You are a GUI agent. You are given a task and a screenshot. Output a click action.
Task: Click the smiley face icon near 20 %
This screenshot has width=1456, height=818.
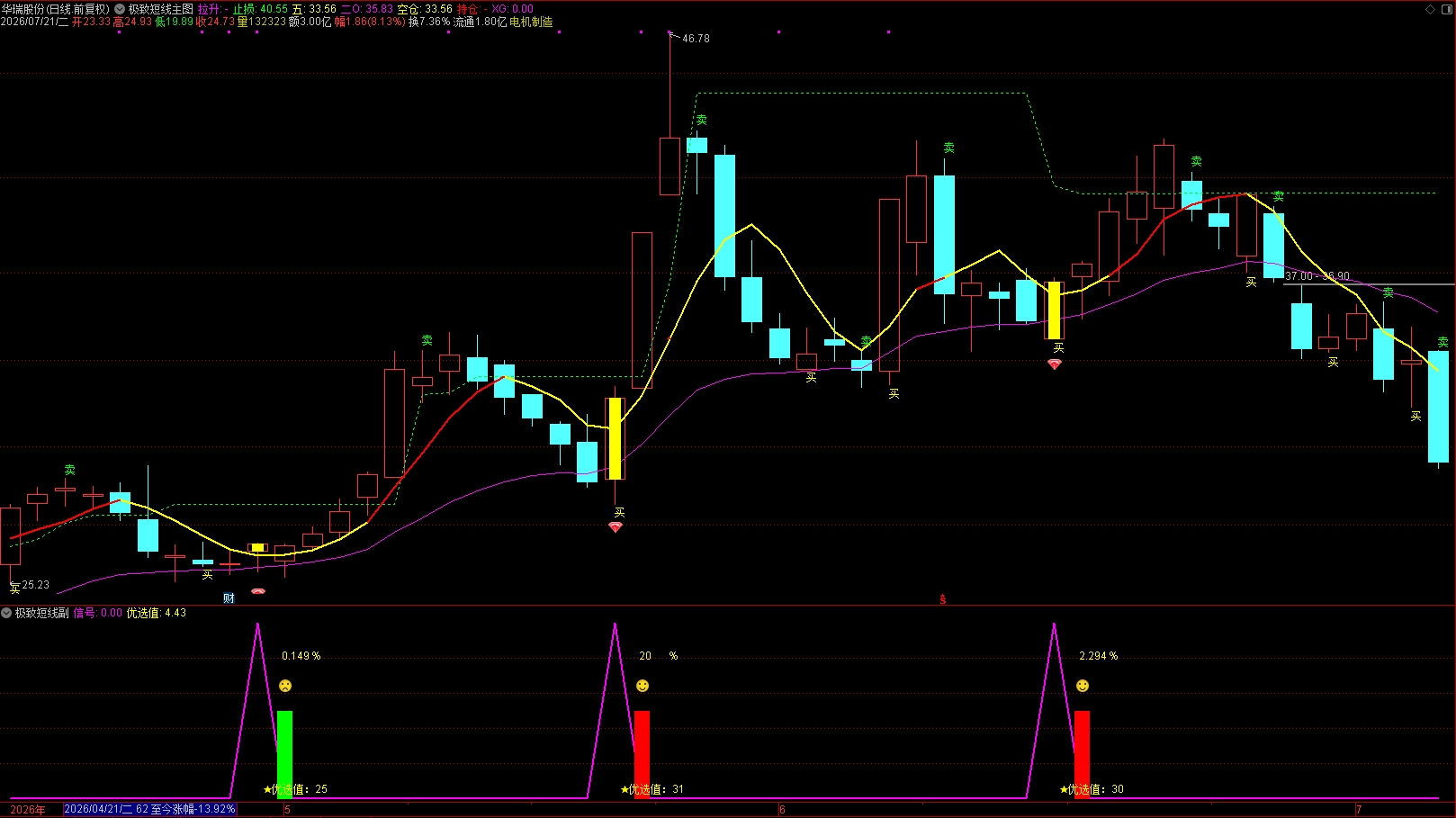(643, 686)
